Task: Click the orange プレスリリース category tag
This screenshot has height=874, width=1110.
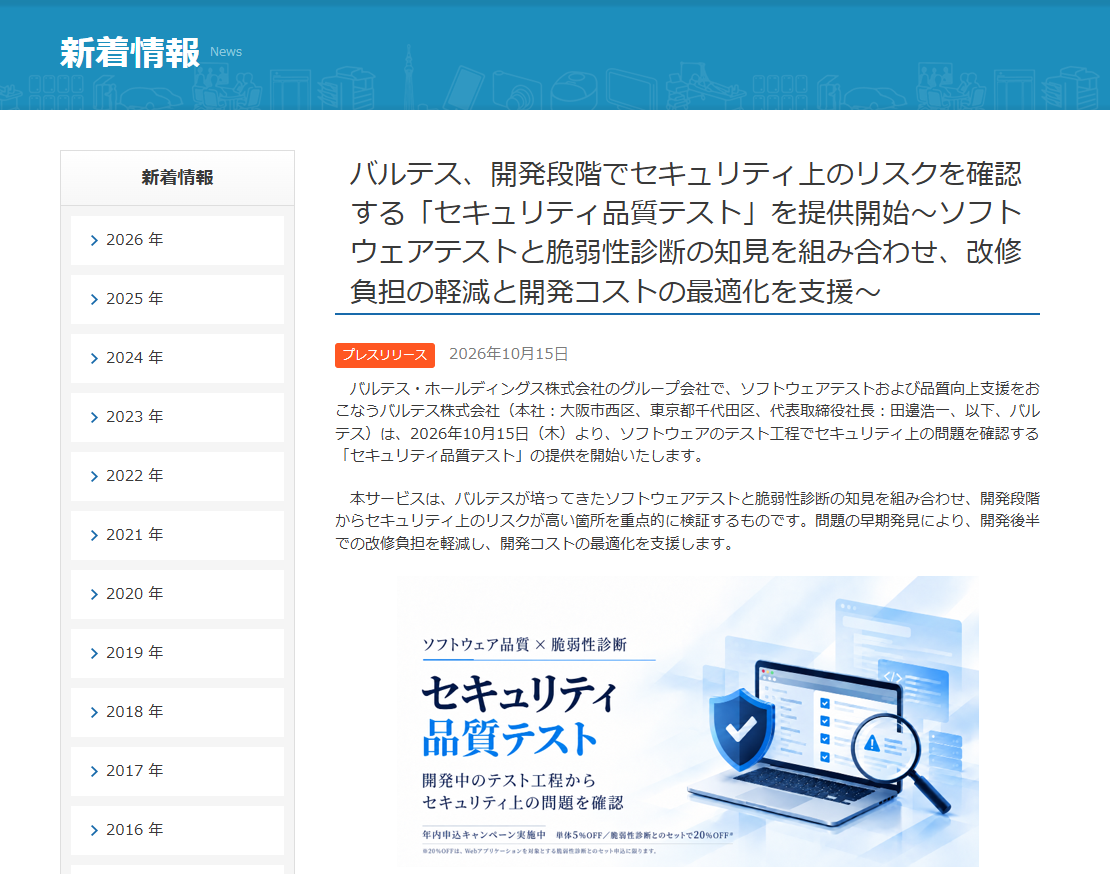Action: 384,355
